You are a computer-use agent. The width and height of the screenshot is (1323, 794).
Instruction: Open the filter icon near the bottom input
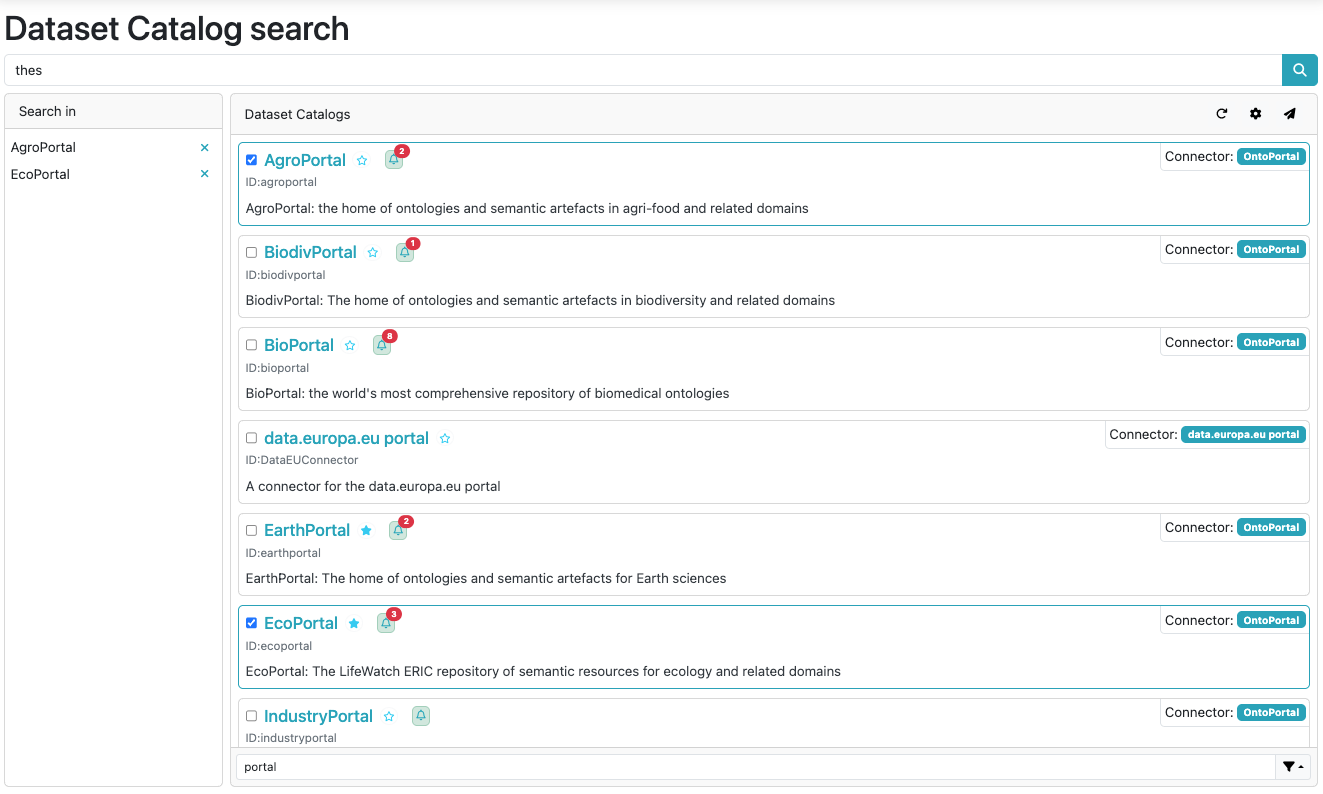(x=1289, y=766)
